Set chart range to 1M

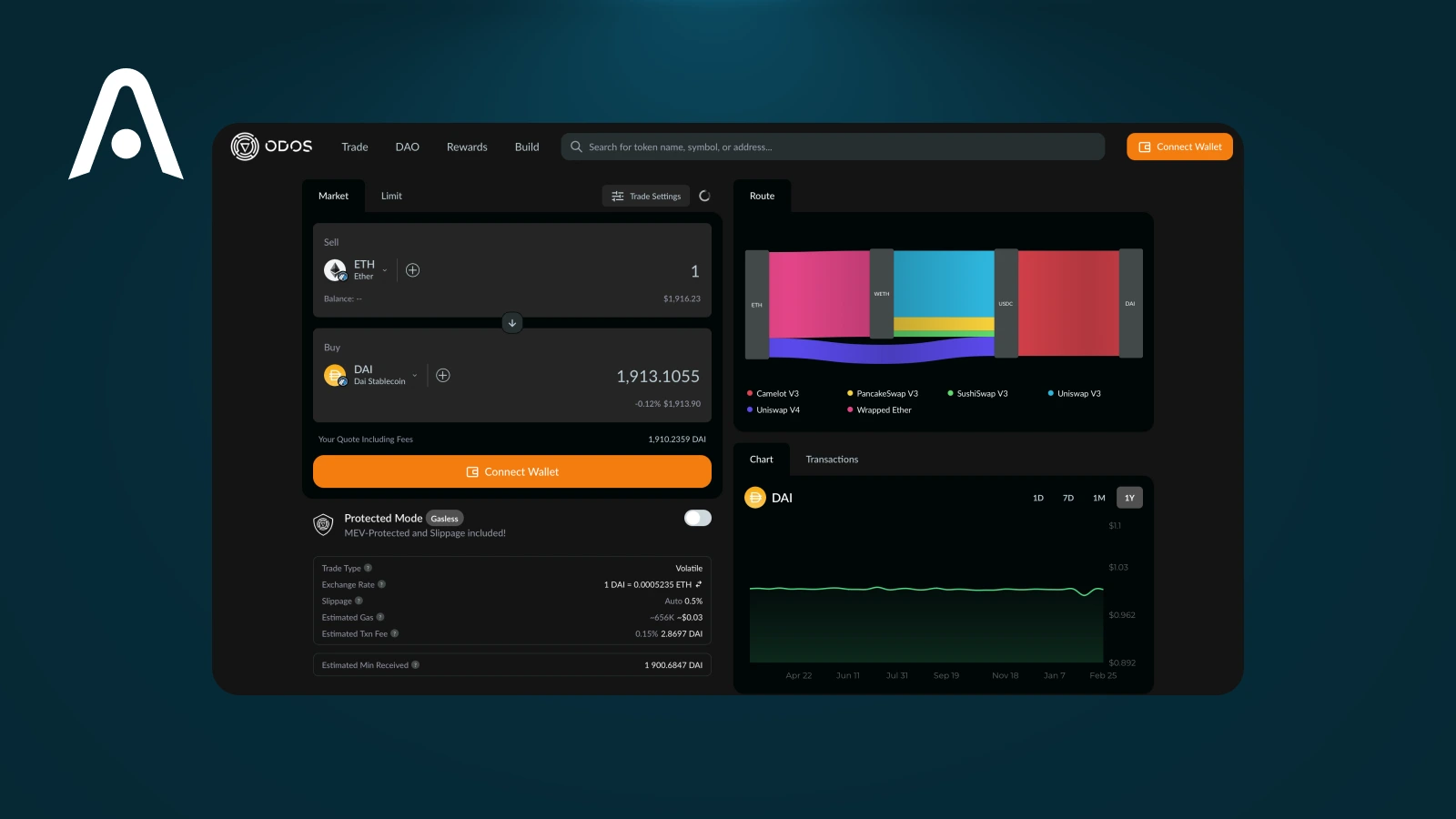(1099, 498)
